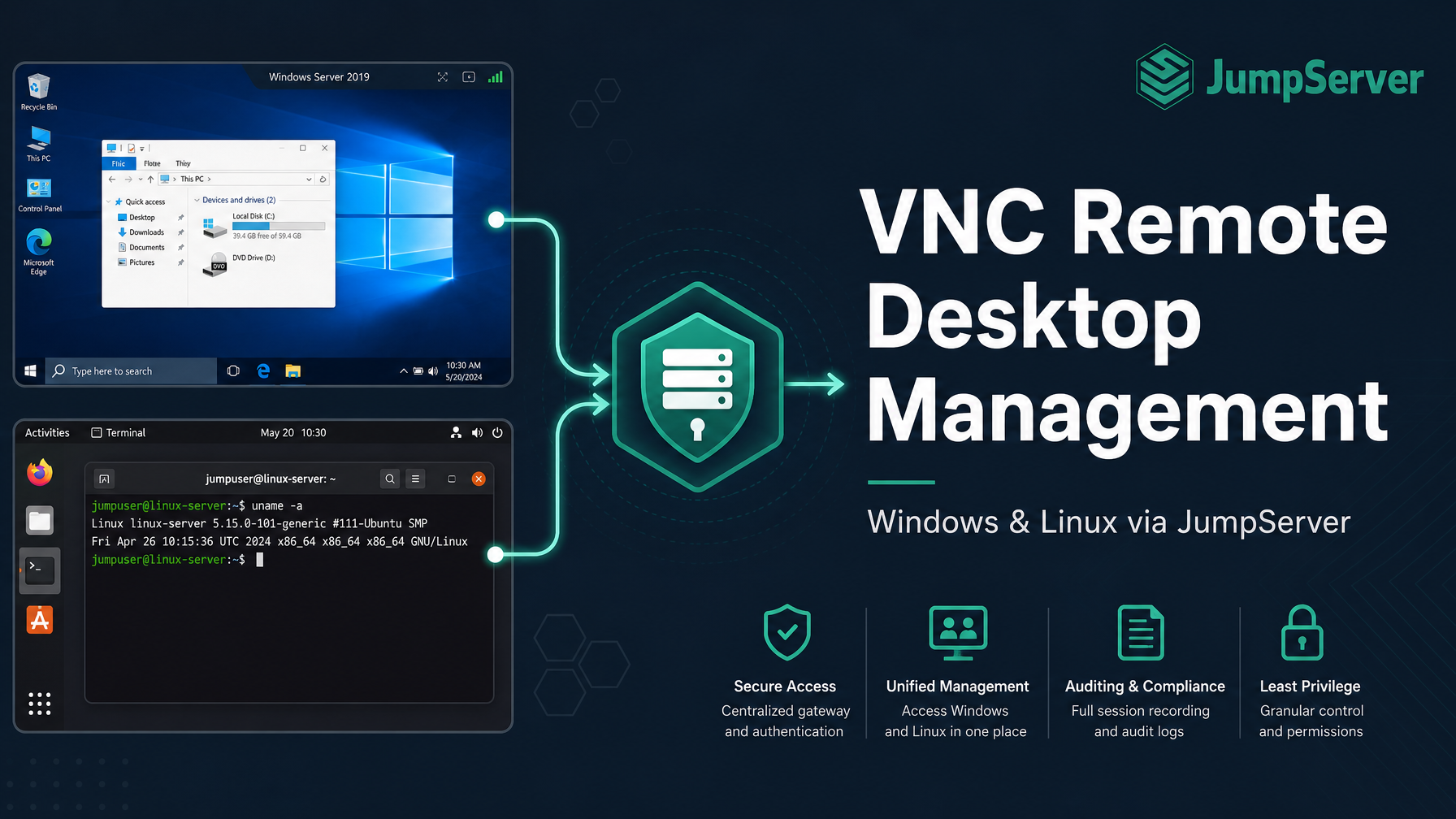Click the user icon in Linux top bar
The height and width of the screenshot is (819, 1456).
(456, 432)
